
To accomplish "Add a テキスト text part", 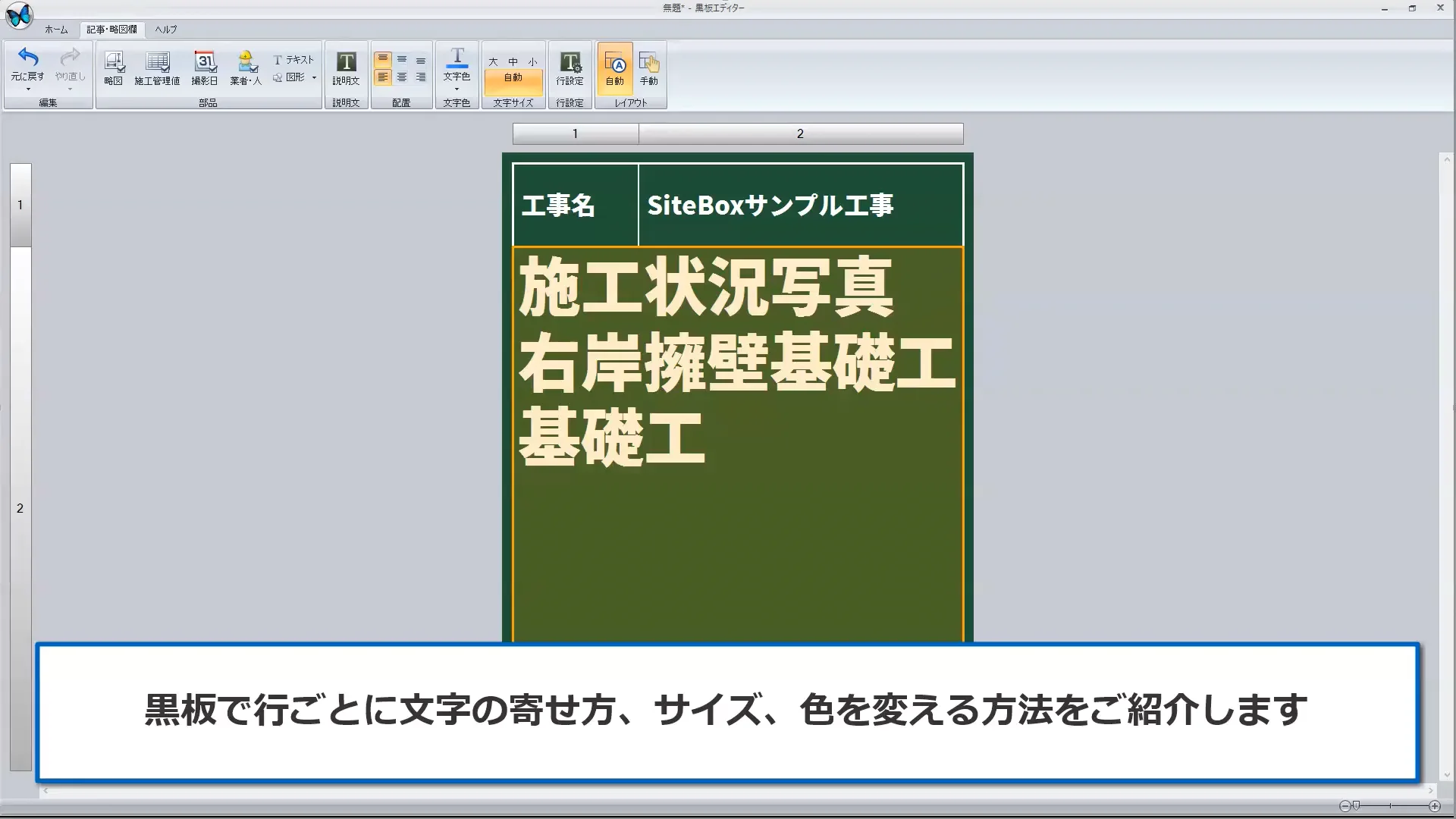I will tap(293, 59).
